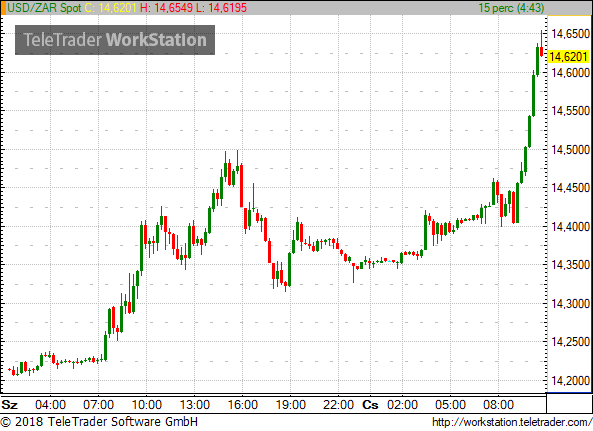Click the TeleTrader WorkStation watermark logo

pos(115,40)
